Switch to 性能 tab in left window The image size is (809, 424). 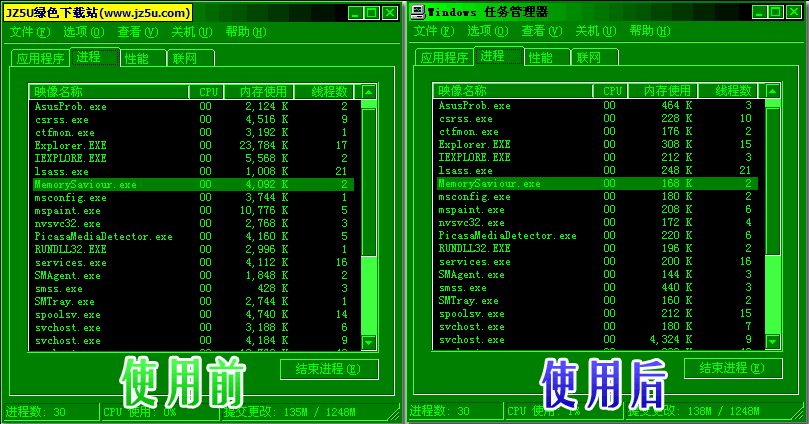[x=143, y=58]
